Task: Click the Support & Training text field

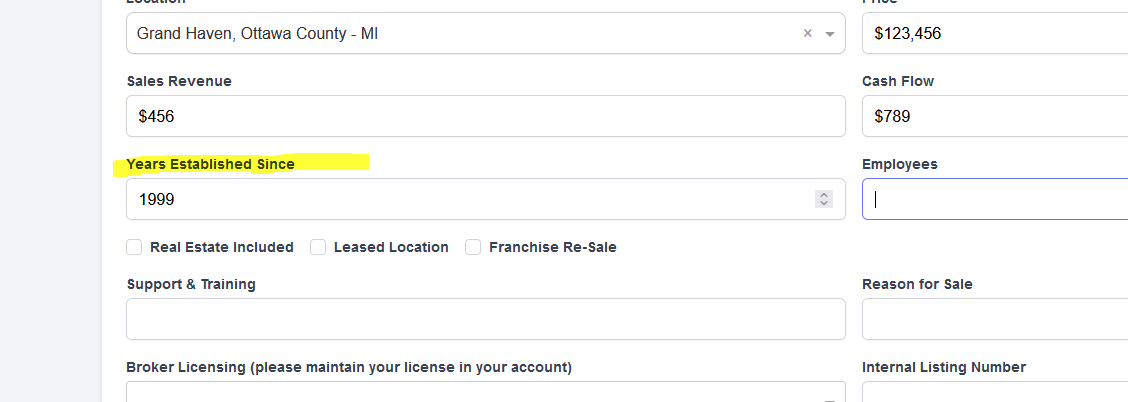Action: pos(485,319)
